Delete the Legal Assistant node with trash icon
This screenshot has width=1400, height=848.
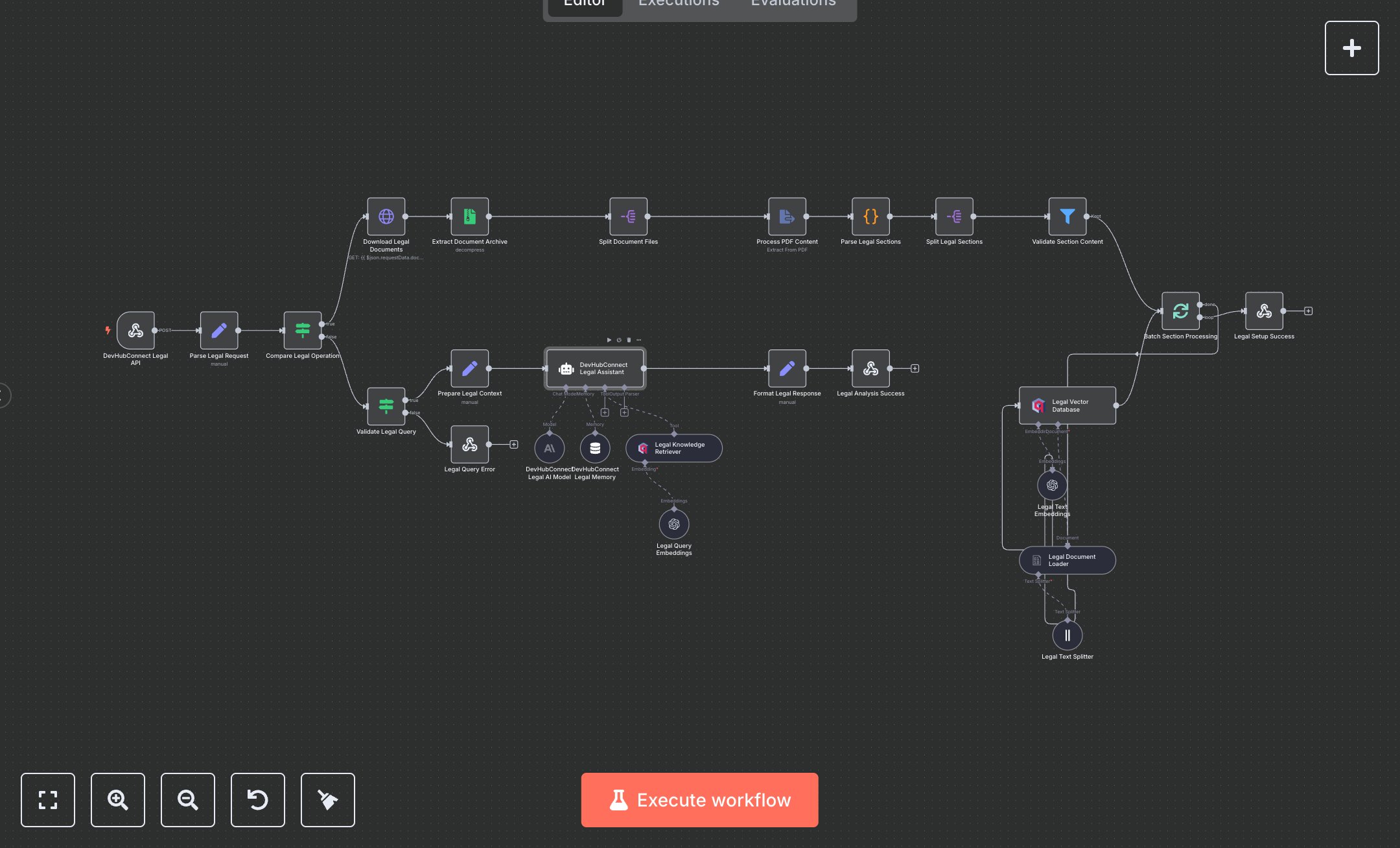(629, 340)
